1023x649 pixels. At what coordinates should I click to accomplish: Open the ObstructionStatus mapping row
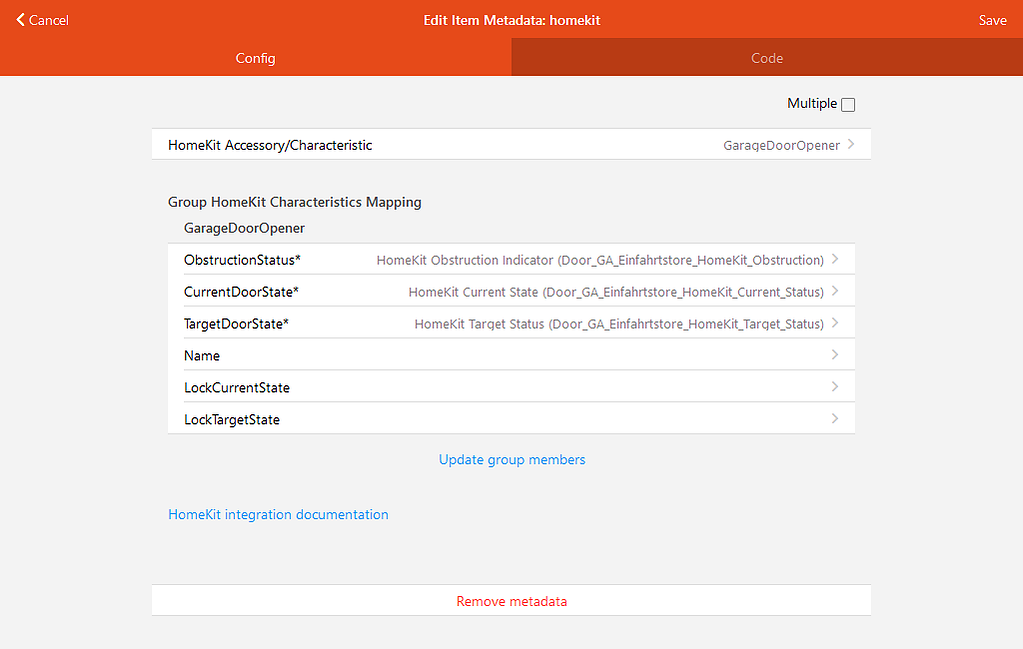512,260
